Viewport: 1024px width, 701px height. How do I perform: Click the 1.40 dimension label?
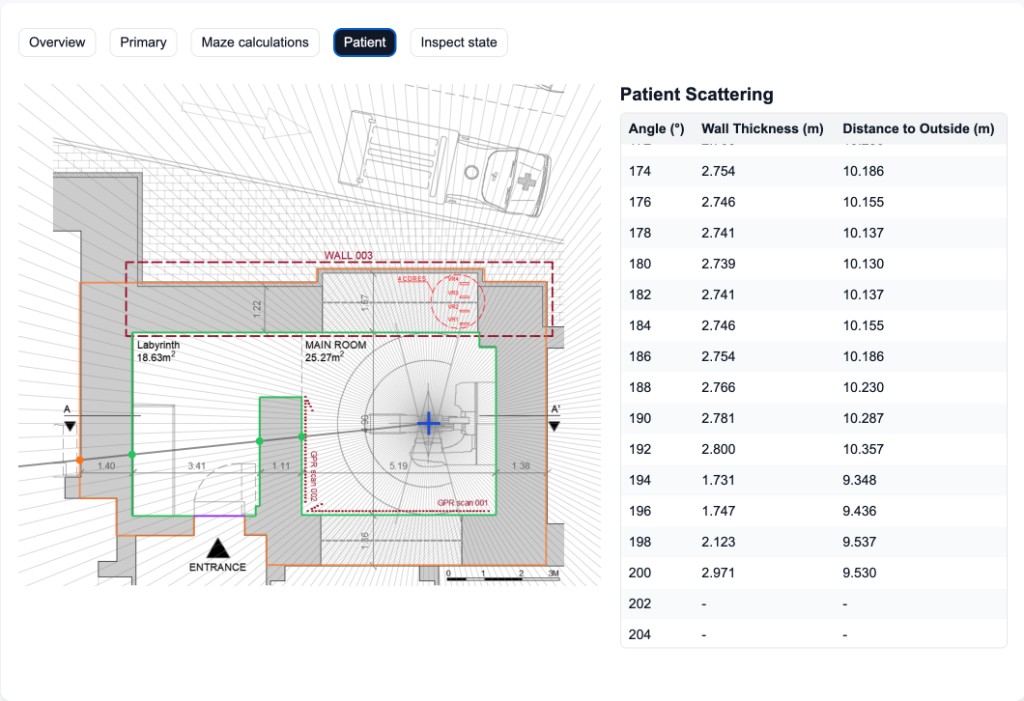106,466
